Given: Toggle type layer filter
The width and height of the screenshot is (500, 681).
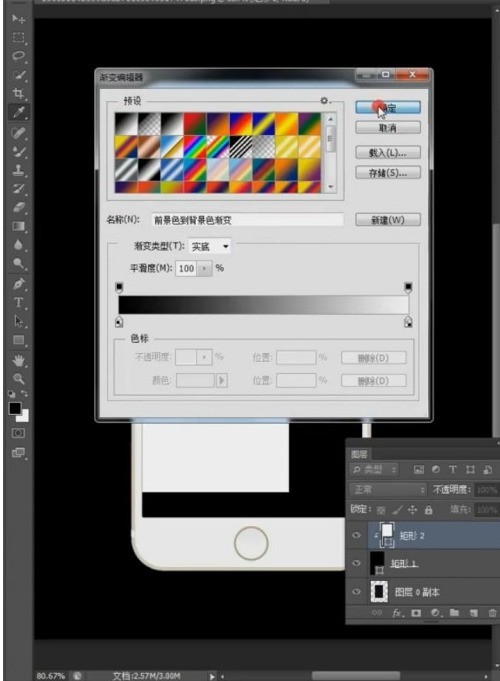Looking at the screenshot, I should (x=453, y=469).
